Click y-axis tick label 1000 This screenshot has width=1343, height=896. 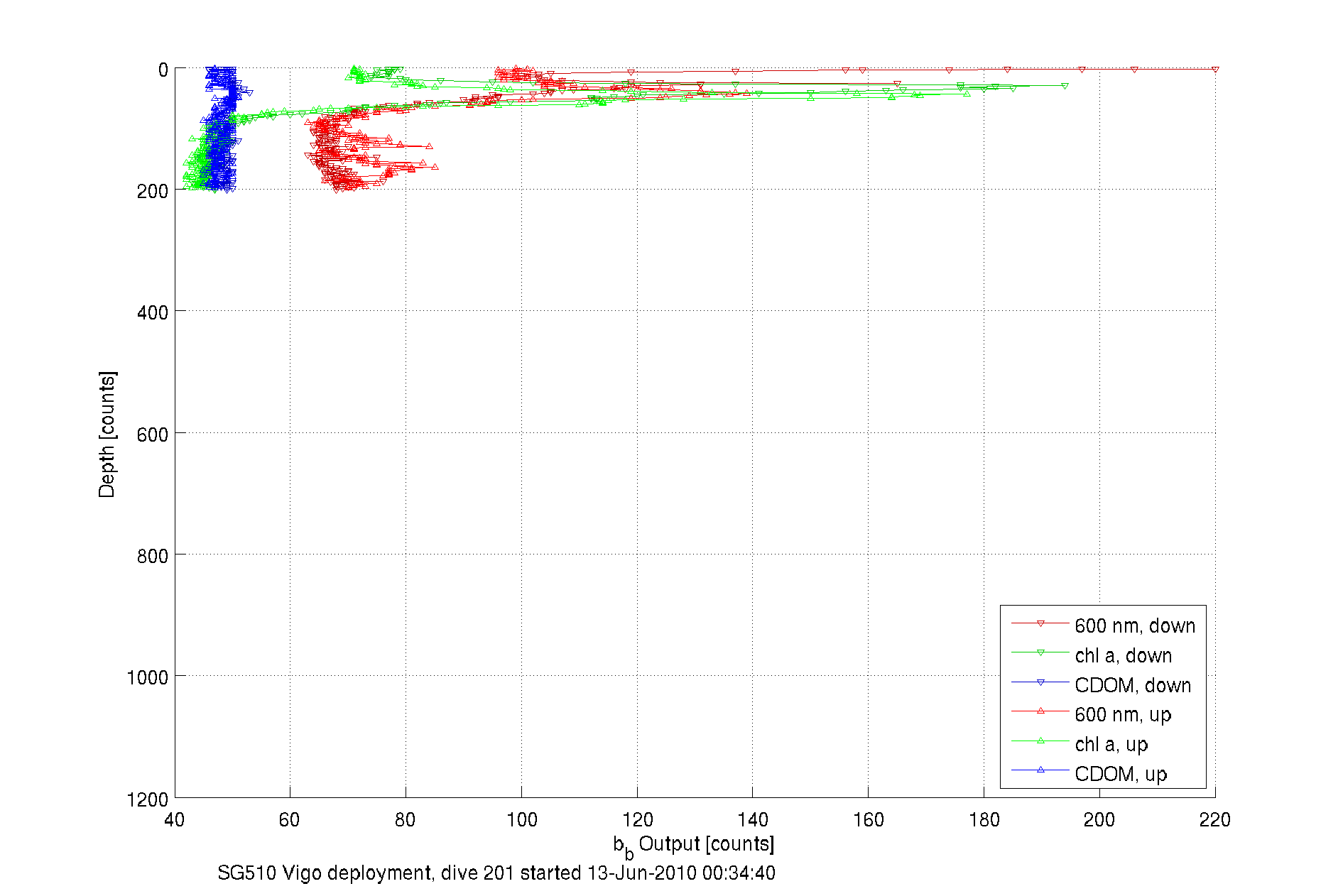pyautogui.click(x=148, y=677)
